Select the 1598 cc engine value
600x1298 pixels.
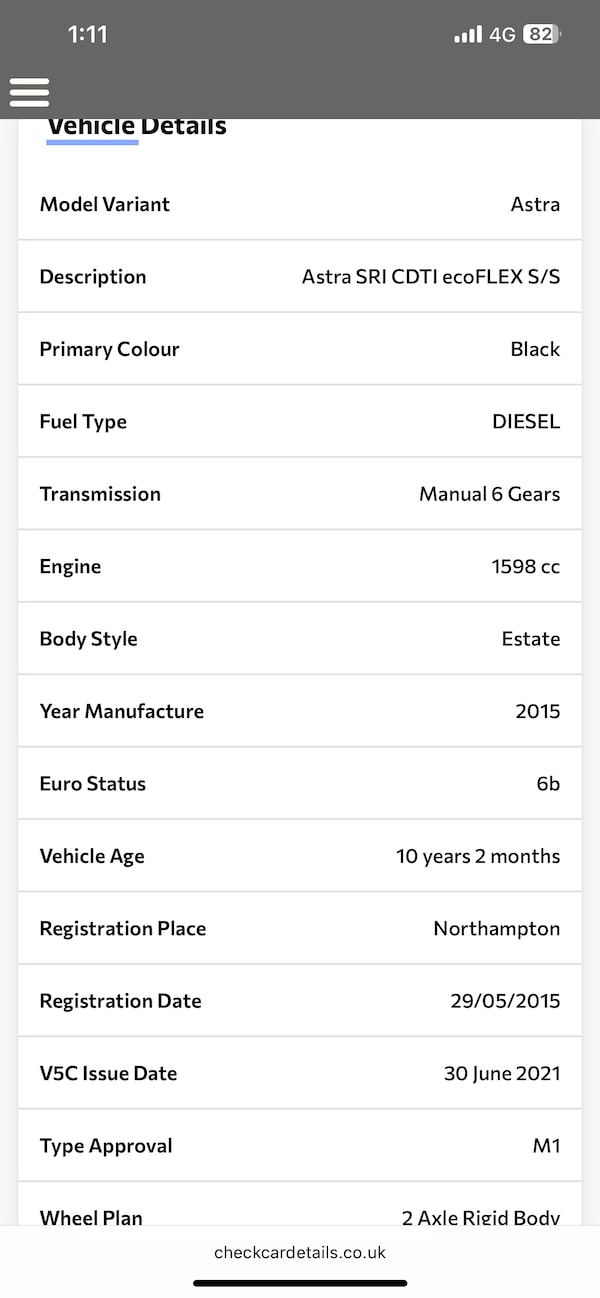525,567
